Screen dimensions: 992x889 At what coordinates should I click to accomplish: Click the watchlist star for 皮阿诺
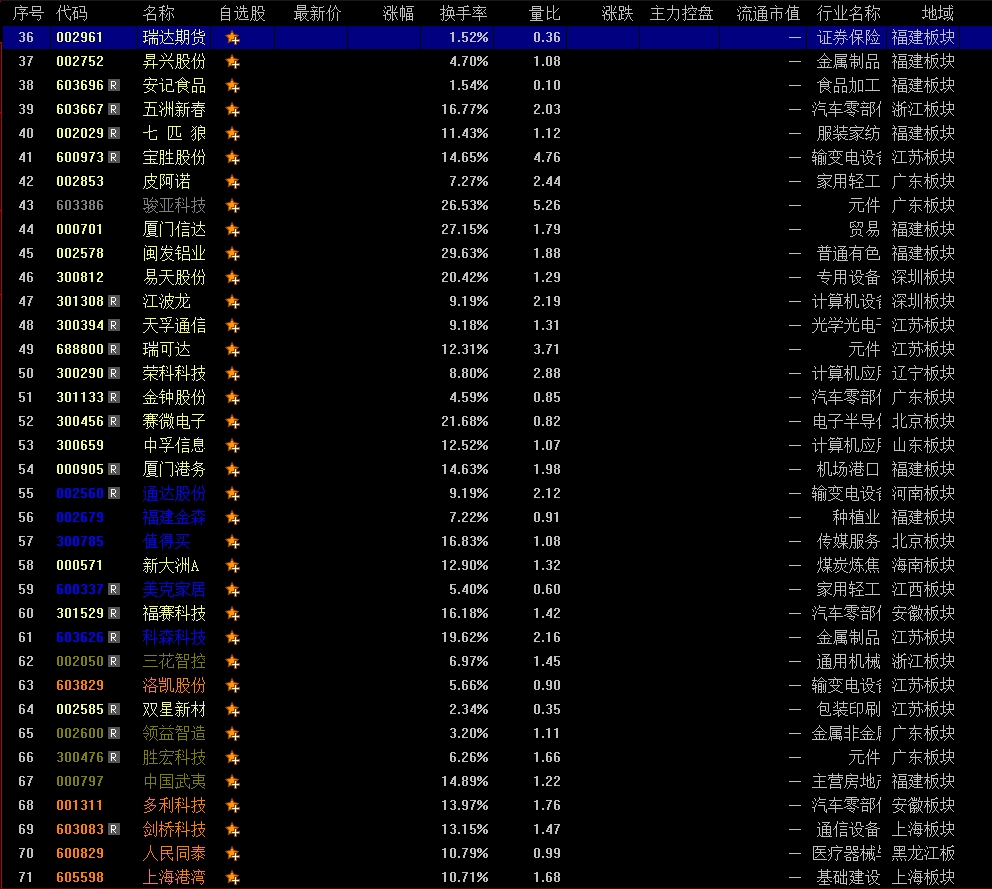233,182
